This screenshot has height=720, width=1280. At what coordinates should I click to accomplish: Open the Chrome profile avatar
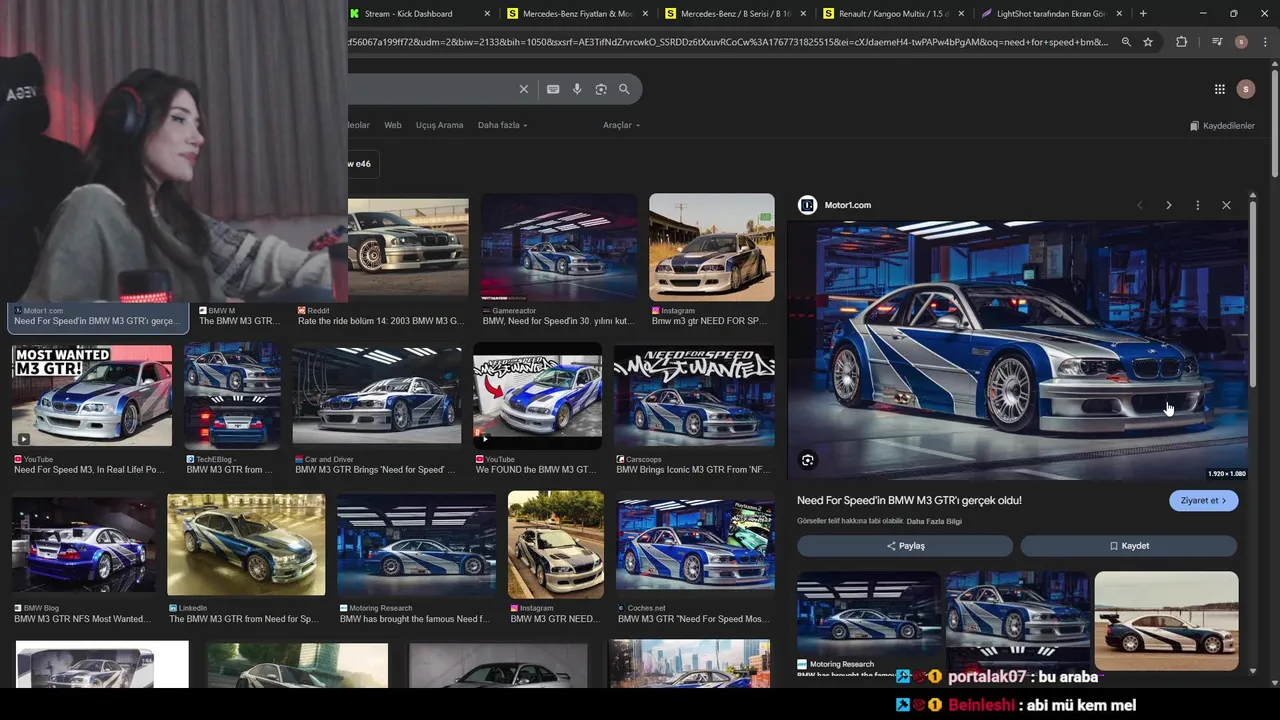pos(1241,42)
